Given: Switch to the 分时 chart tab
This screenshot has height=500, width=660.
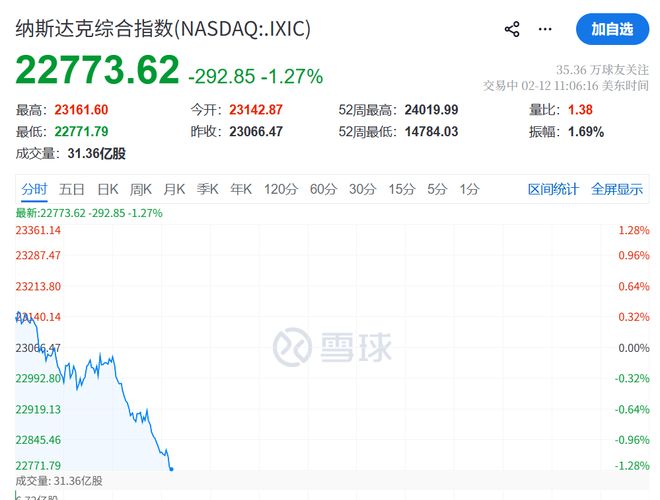Looking at the screenshot, I should [34, 189].
